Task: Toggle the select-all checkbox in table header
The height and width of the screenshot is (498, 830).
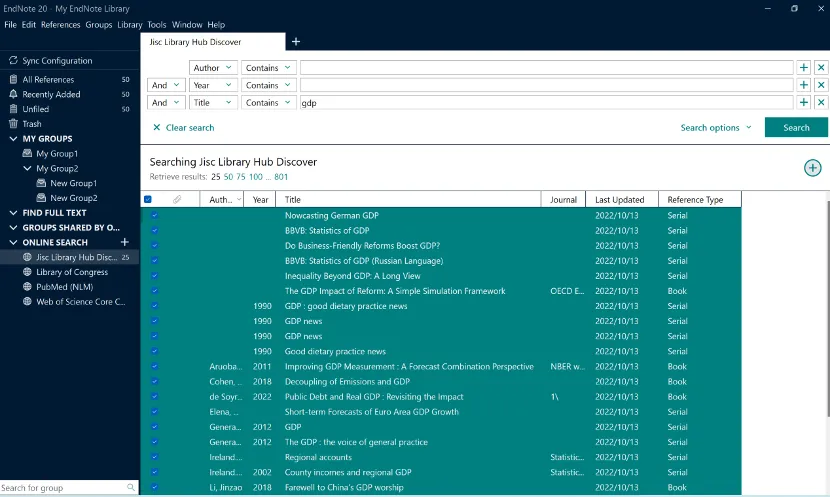Action: (148, 200)
